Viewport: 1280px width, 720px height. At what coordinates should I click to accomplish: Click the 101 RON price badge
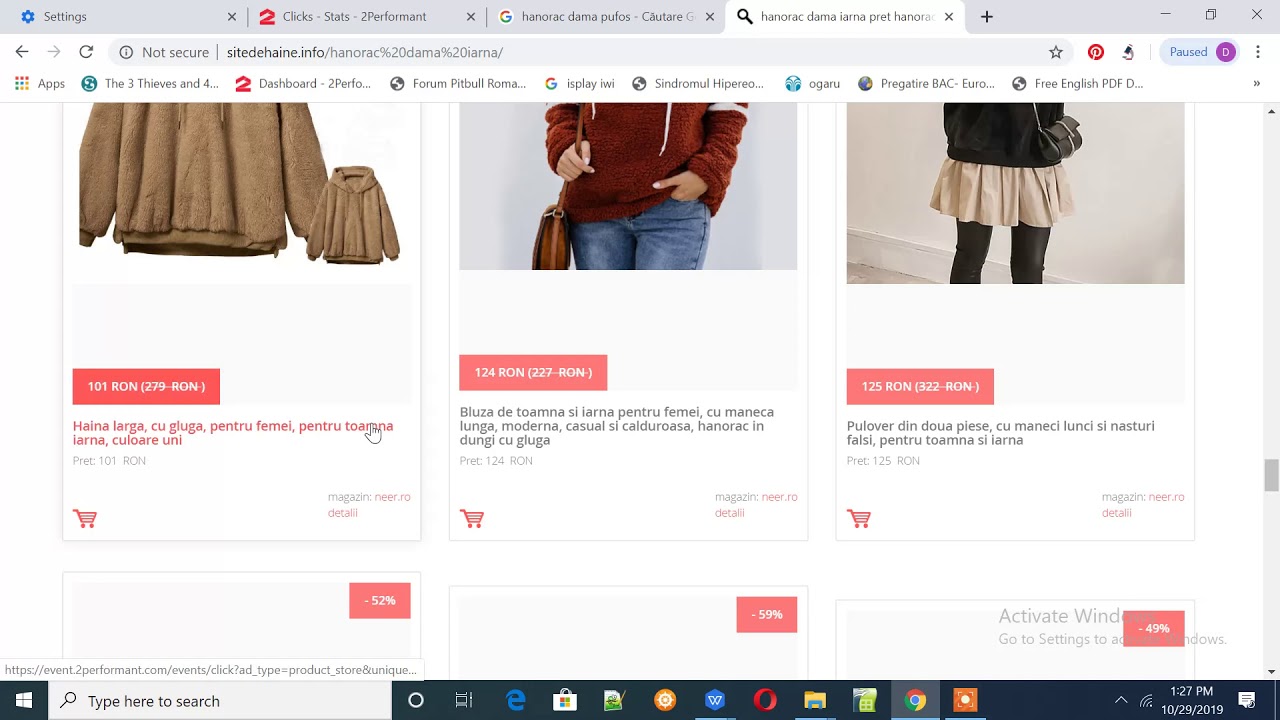[146, 386]
